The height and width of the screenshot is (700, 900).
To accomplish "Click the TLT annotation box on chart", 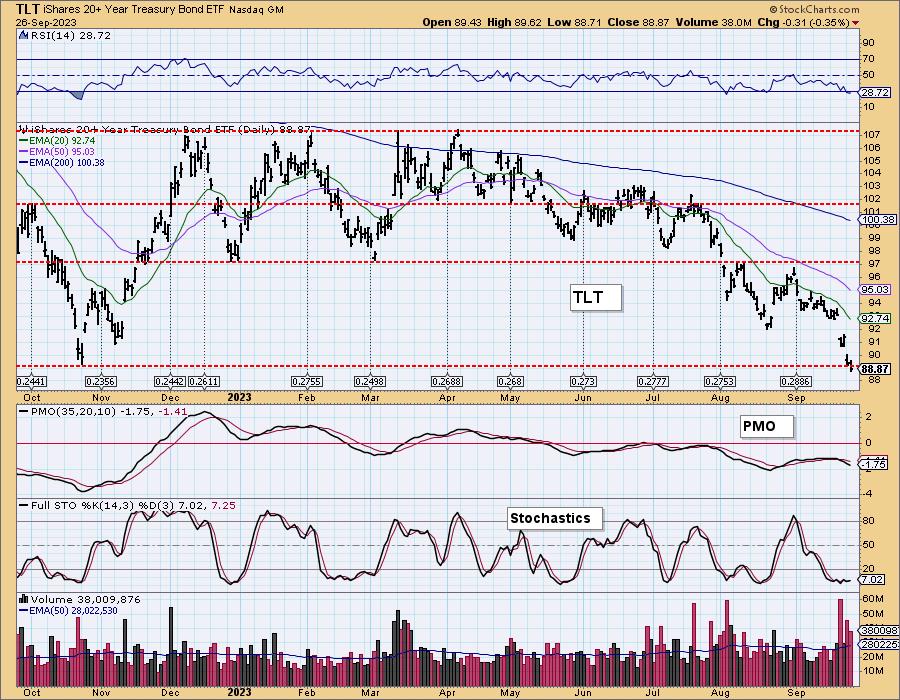I will tap(596, 297).
